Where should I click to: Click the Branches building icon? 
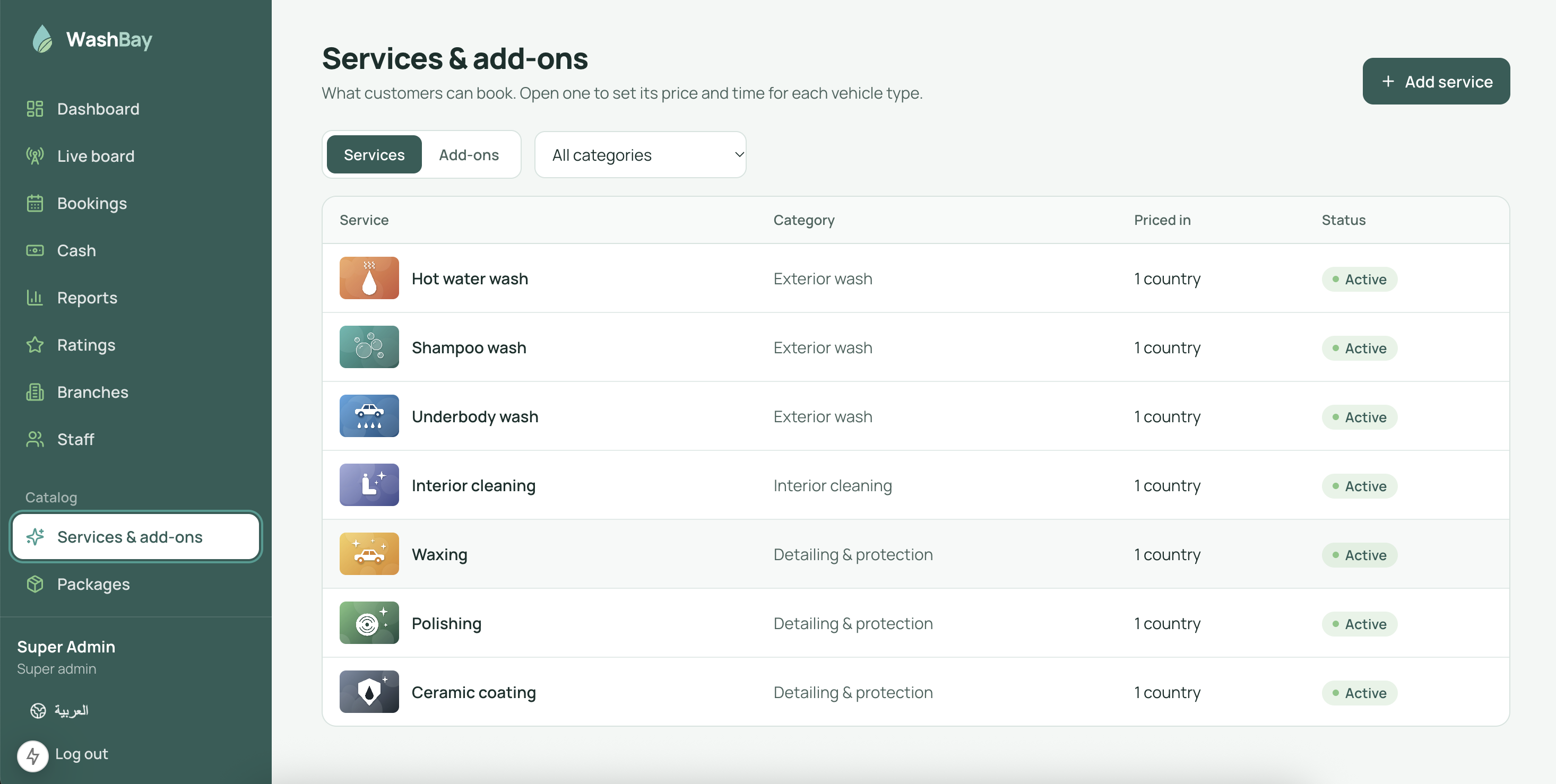pyautogui.click(x=35, y=393)
